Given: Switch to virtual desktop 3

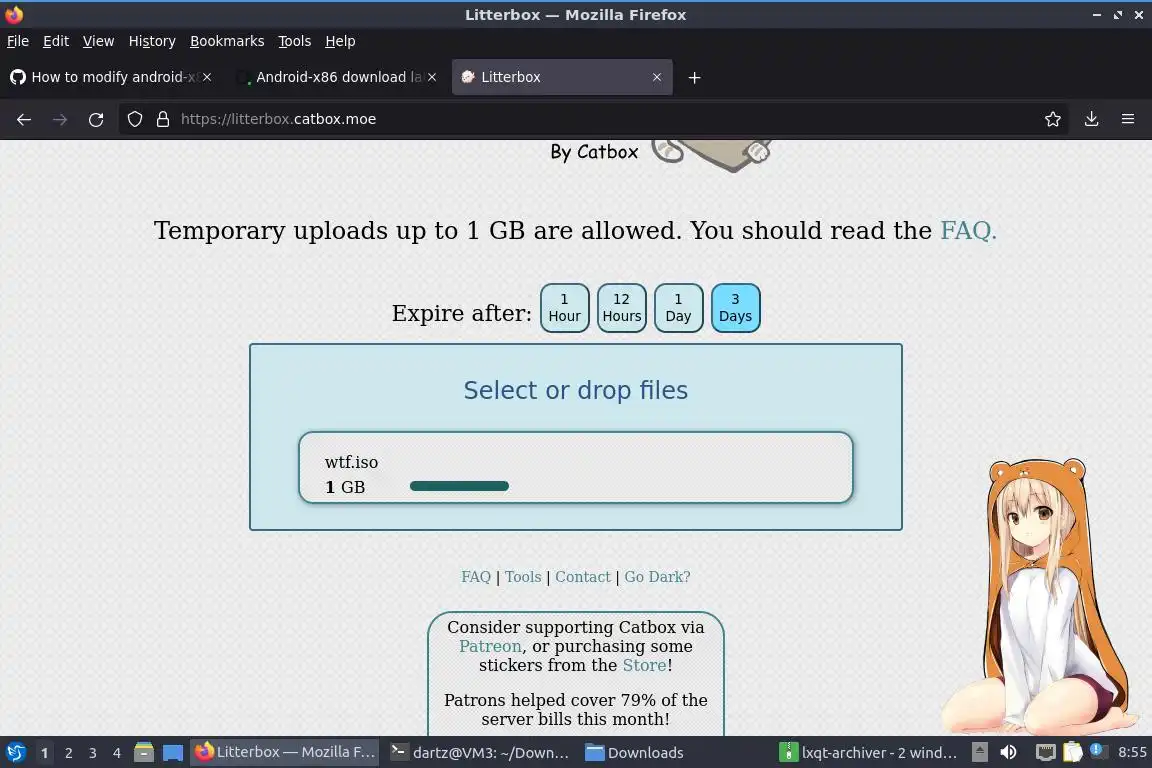Looking at the screenshot, I should pyautogui.click(x=93, y=753).
